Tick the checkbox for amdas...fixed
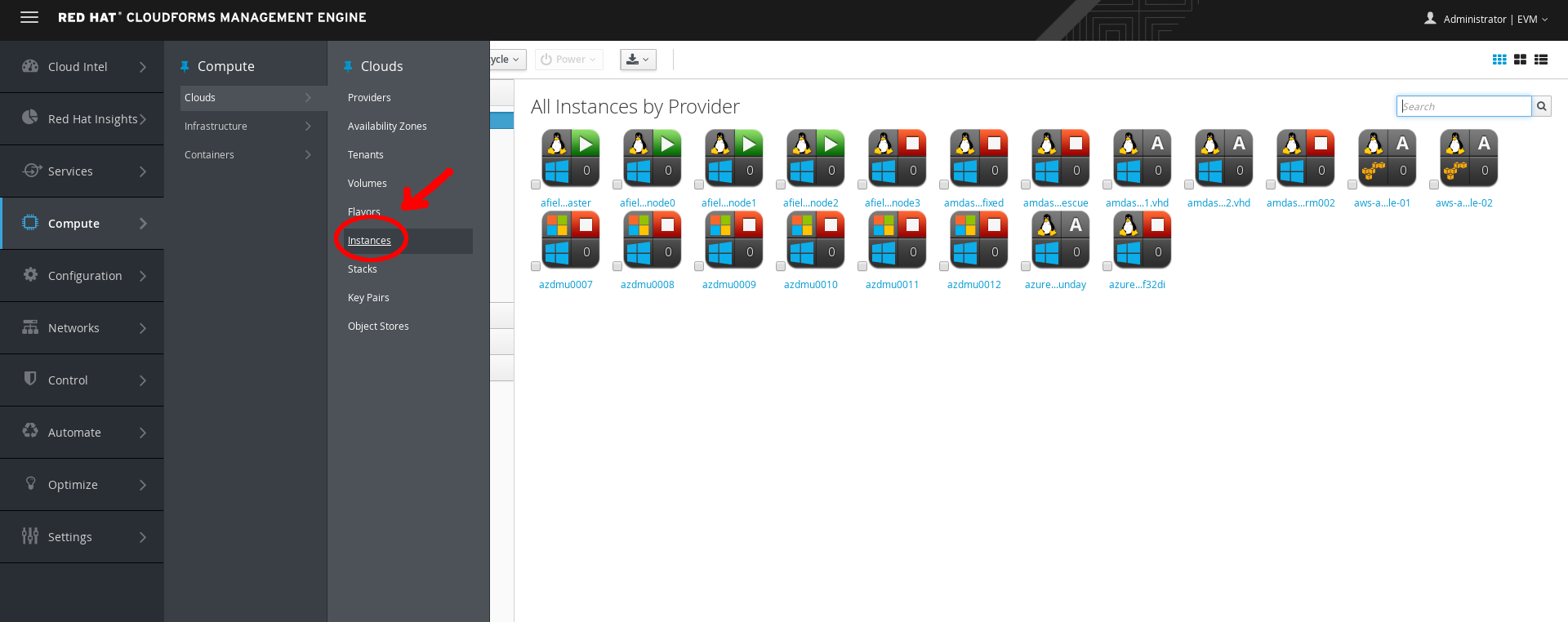This screenshot has height=622, width=1568. 944,184
